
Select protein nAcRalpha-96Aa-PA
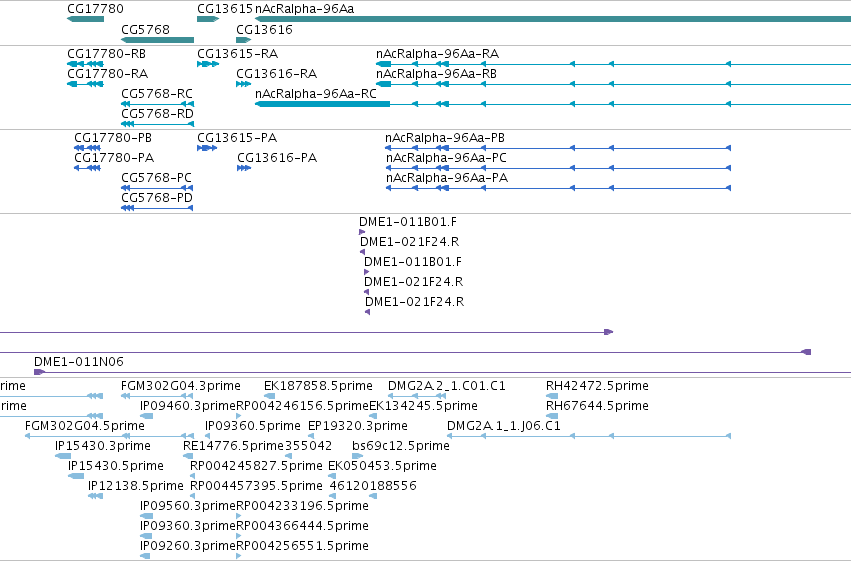pos(447,178)
